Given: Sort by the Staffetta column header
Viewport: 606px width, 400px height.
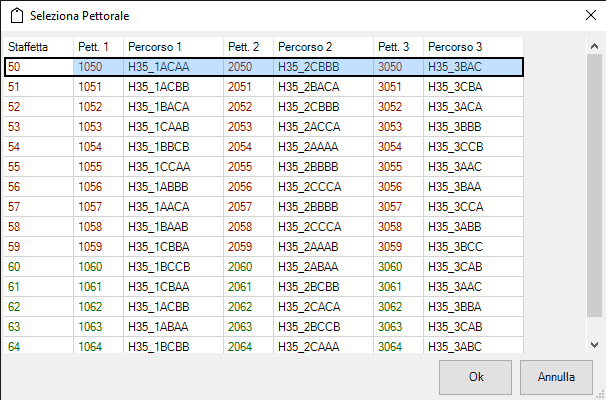Looking at the screenshot, I should (x=39, y=47).
